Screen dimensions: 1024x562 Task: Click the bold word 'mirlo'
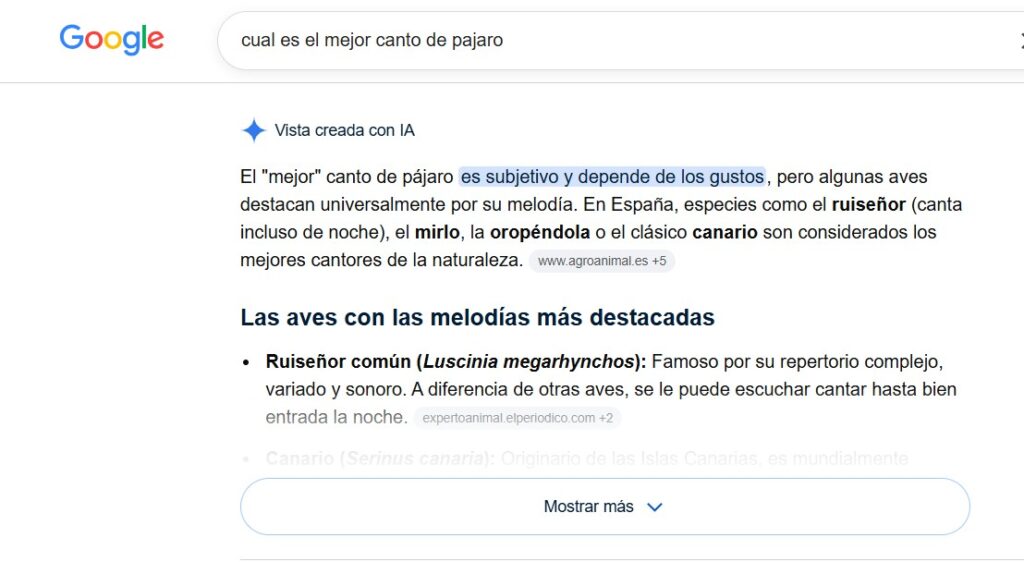coord(437,232)
